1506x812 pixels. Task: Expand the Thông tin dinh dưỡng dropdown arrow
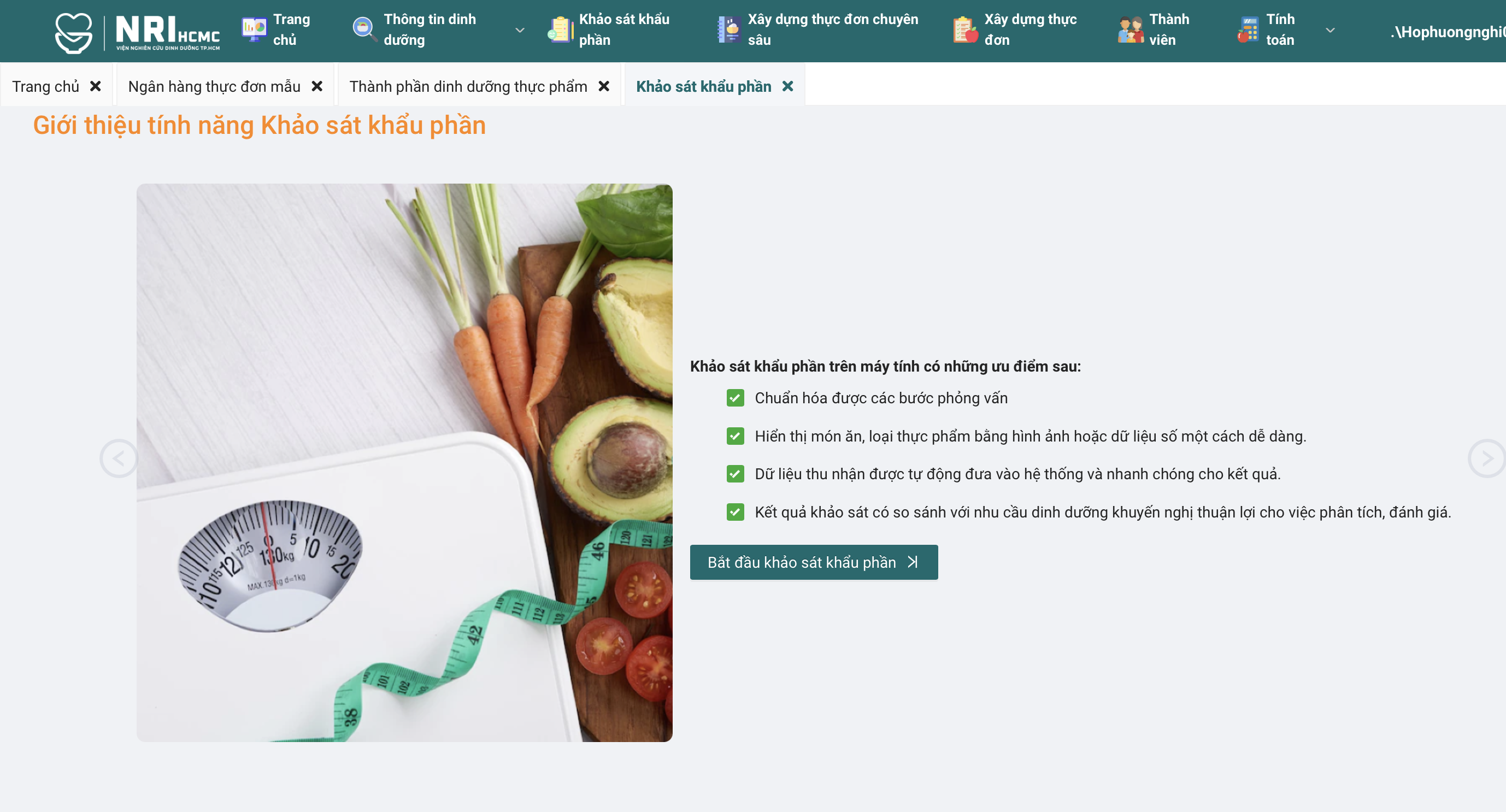[x=519, y=30]
